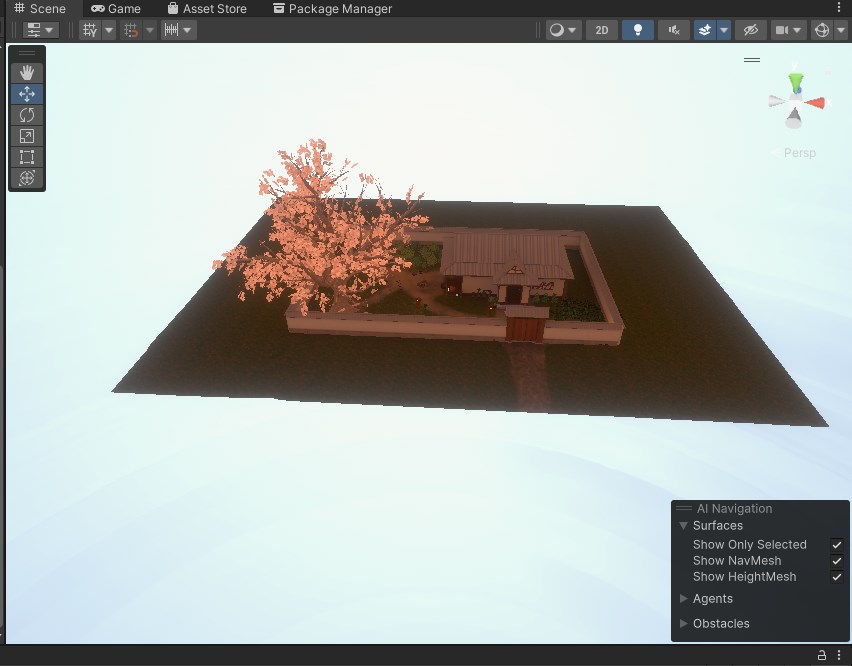The height and width of the screenshot is (666, 852).
Task: Uncheck Show NavMesh
Action: pyautogui.click(x=837, y=561)
